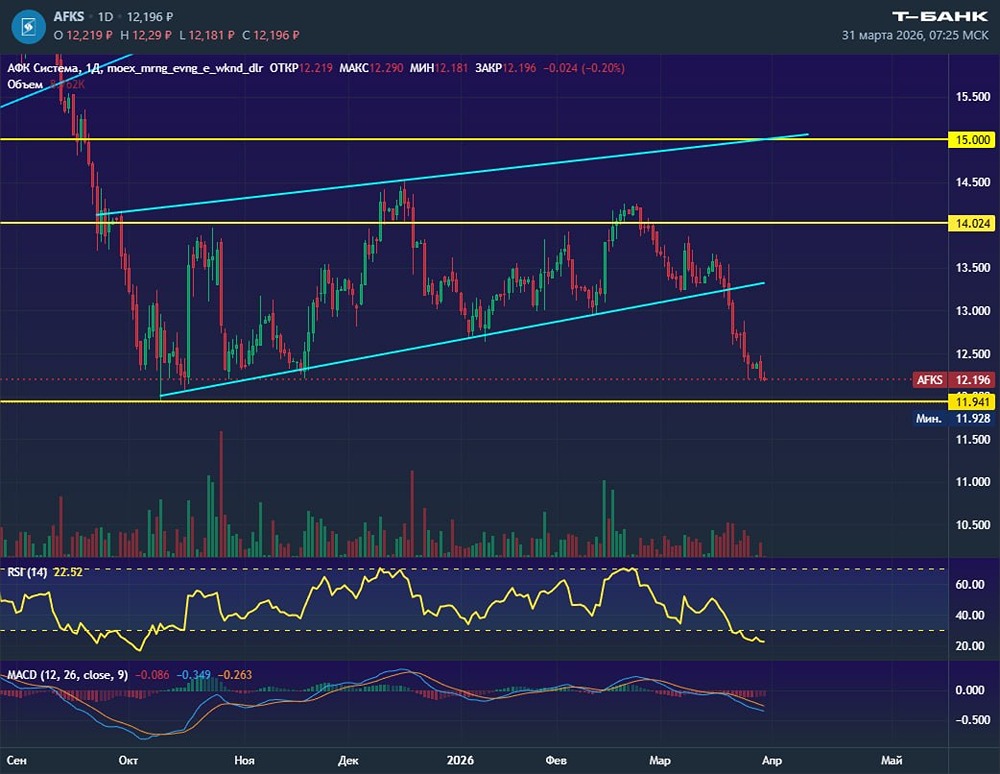
Task: Click the 13.000 level on price scale
Action: click(972, 311)
